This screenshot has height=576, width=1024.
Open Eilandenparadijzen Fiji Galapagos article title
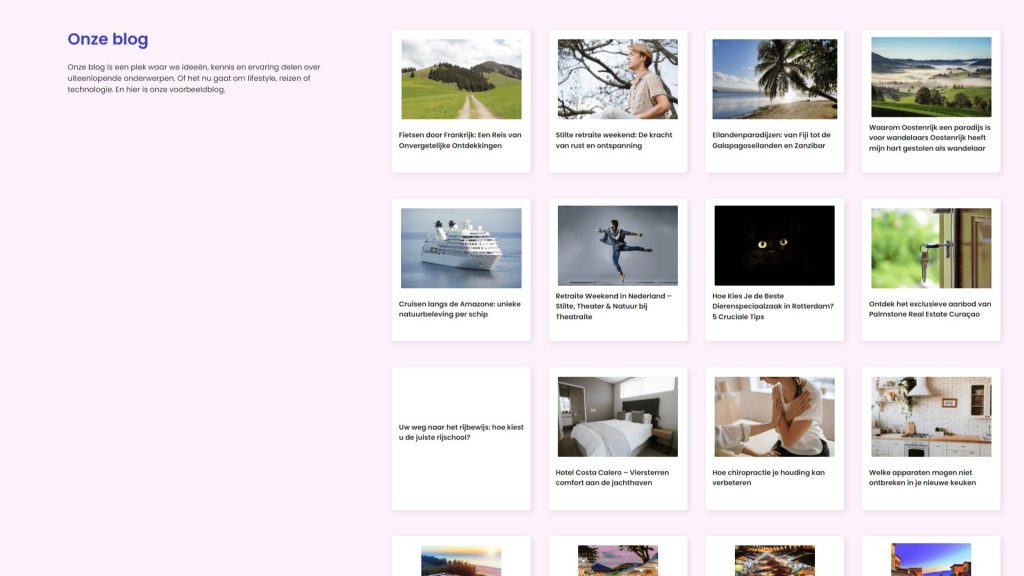click(771, 140)
